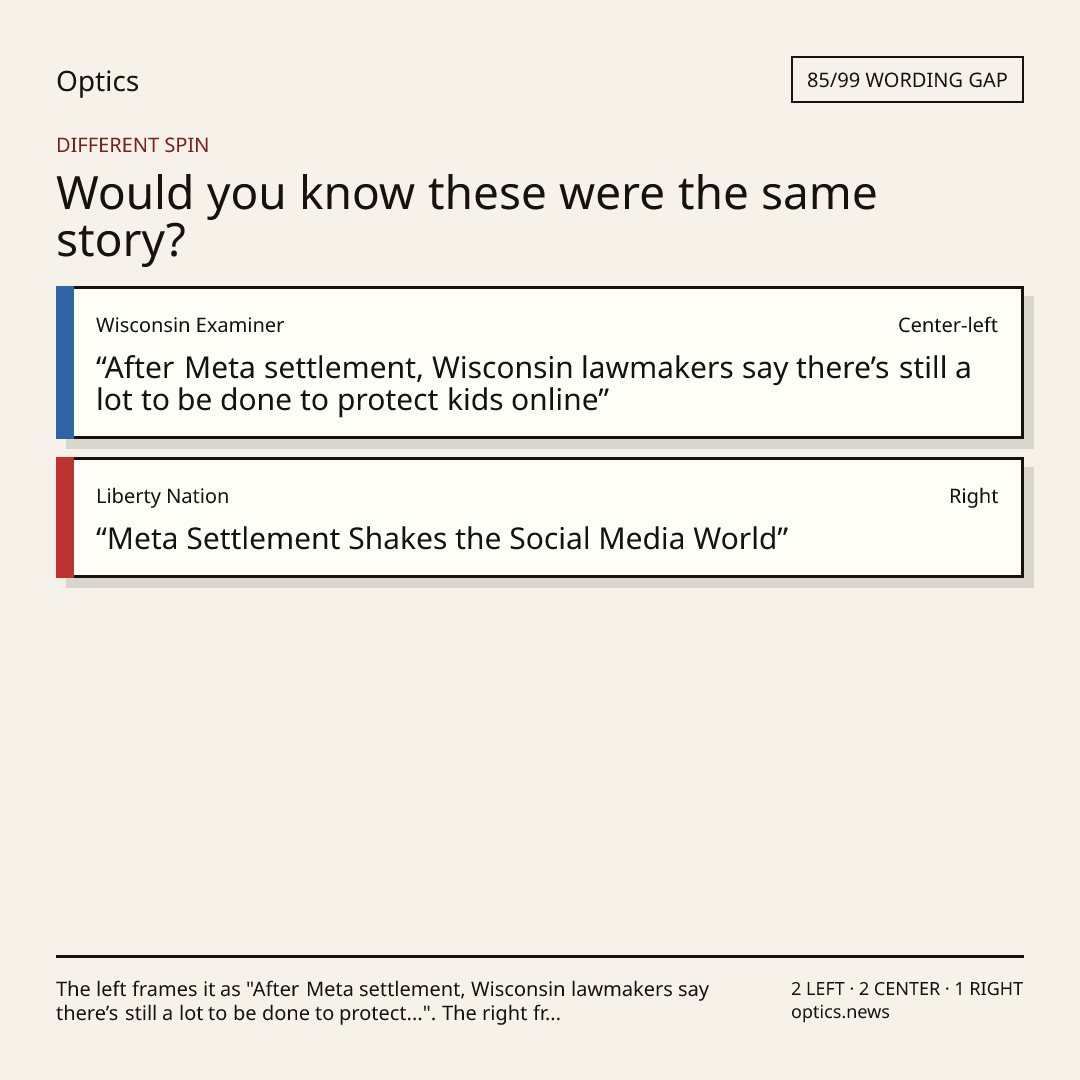Select the DIFFERENT SPIN label
Screen dimensions: 1080x1080
tap(132, 145)
